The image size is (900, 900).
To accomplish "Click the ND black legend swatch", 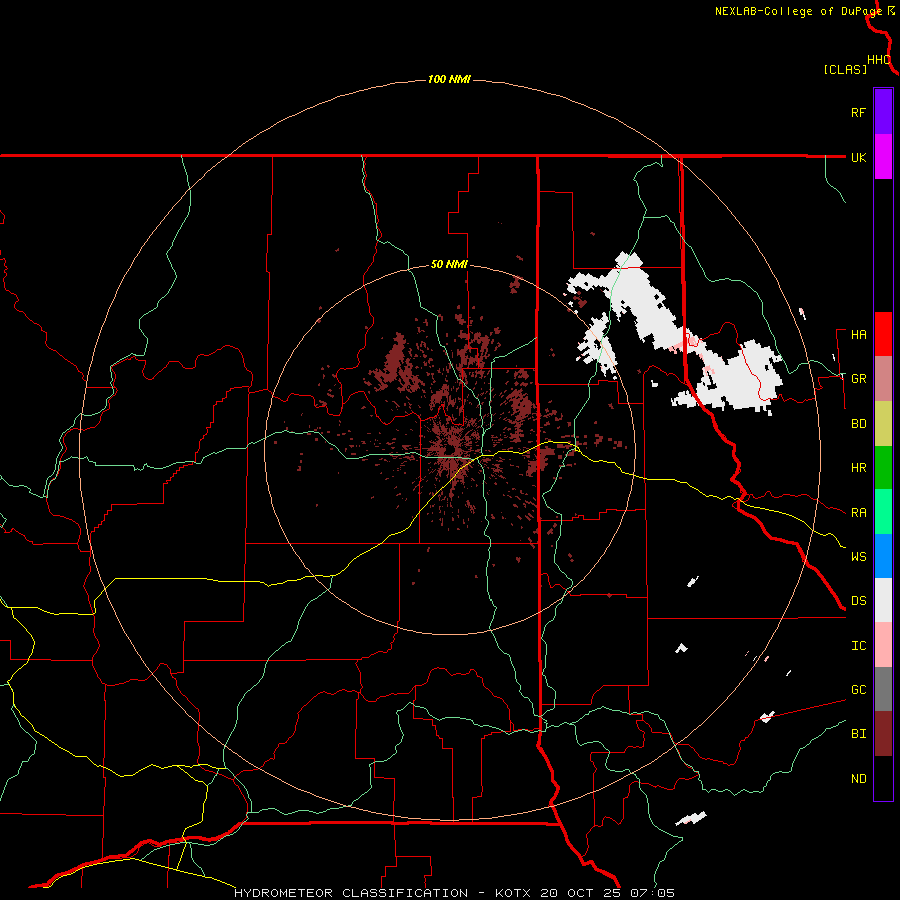I will [883, 778].
